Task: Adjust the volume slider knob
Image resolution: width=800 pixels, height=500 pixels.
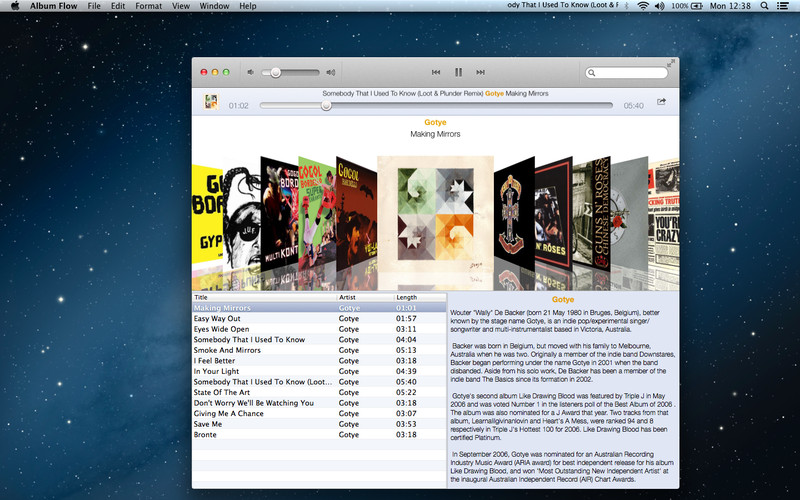Action: coord(276,72)
